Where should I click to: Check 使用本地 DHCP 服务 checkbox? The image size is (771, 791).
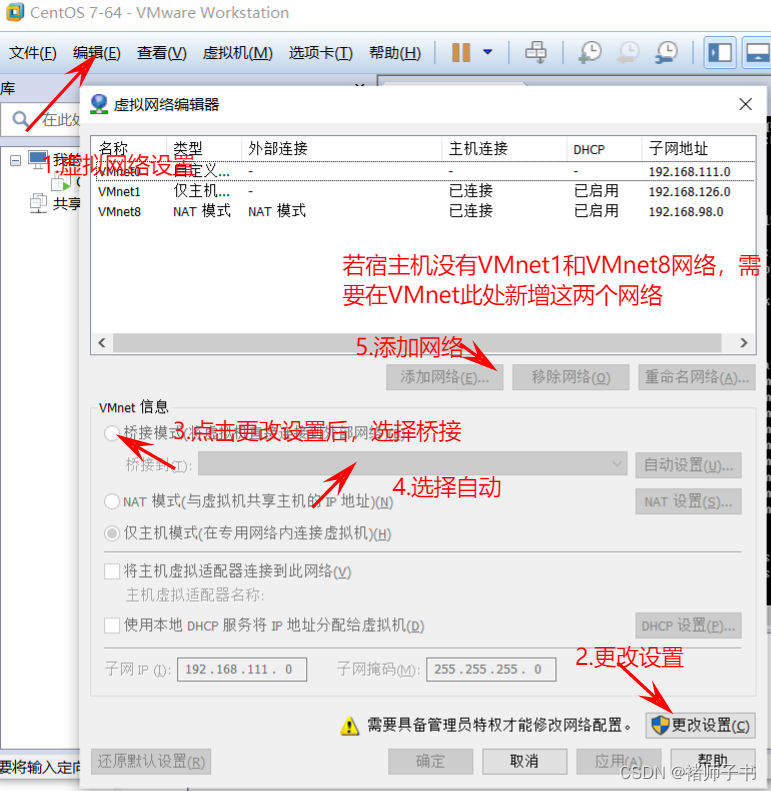[112, 626]
